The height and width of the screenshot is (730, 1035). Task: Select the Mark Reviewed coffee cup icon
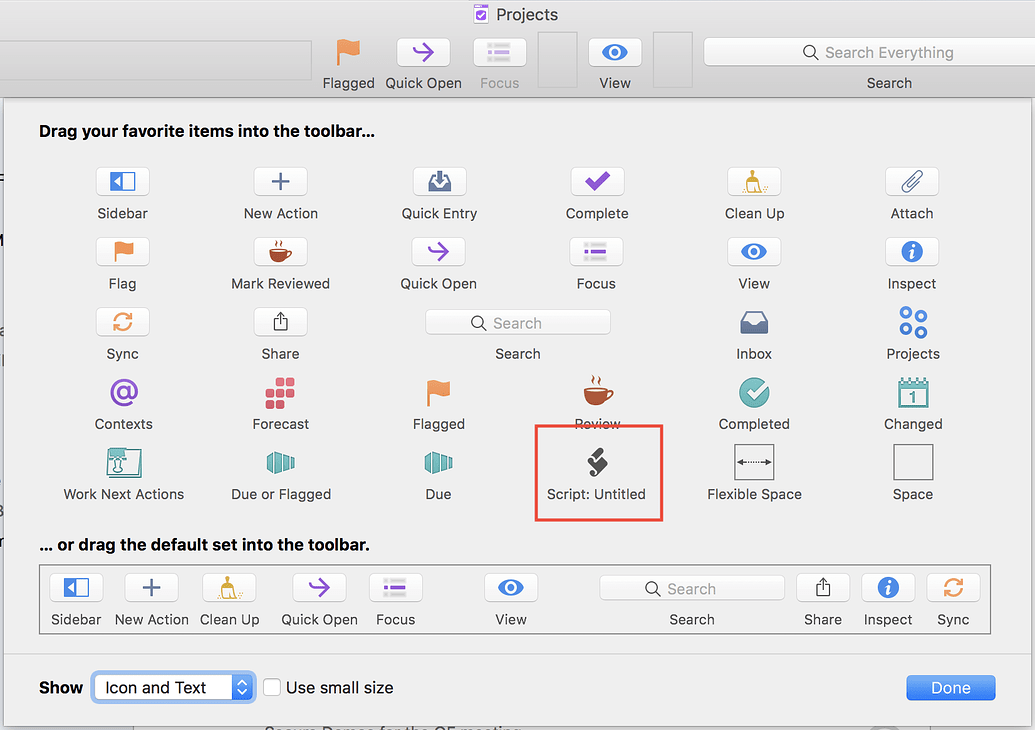[280, 251]
